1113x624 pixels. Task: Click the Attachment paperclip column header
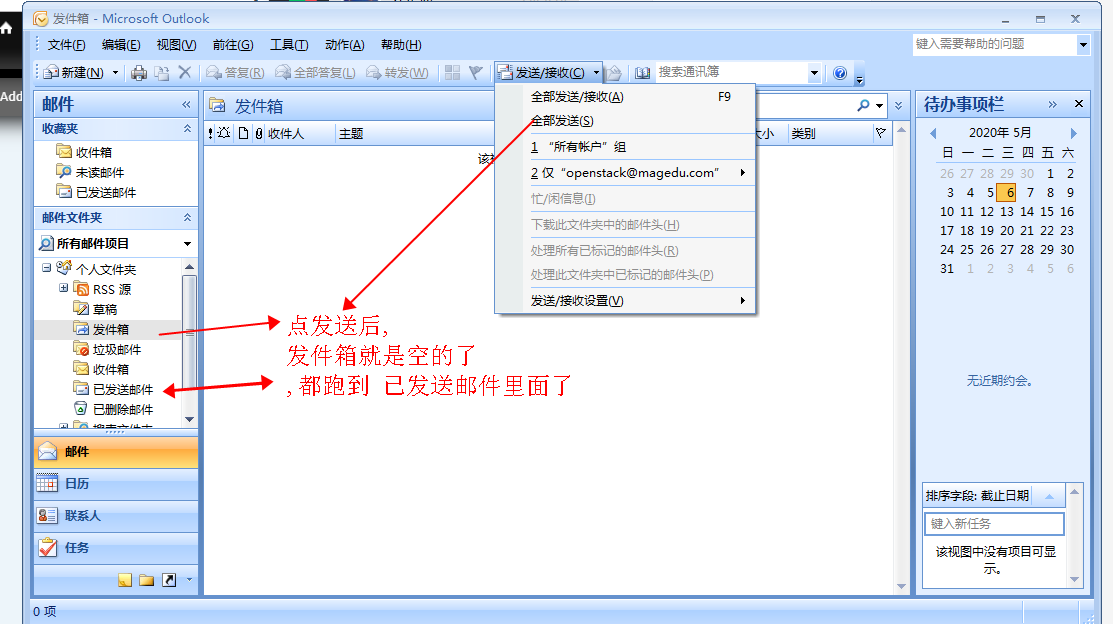pyautogui.click(x=259, y=133)
